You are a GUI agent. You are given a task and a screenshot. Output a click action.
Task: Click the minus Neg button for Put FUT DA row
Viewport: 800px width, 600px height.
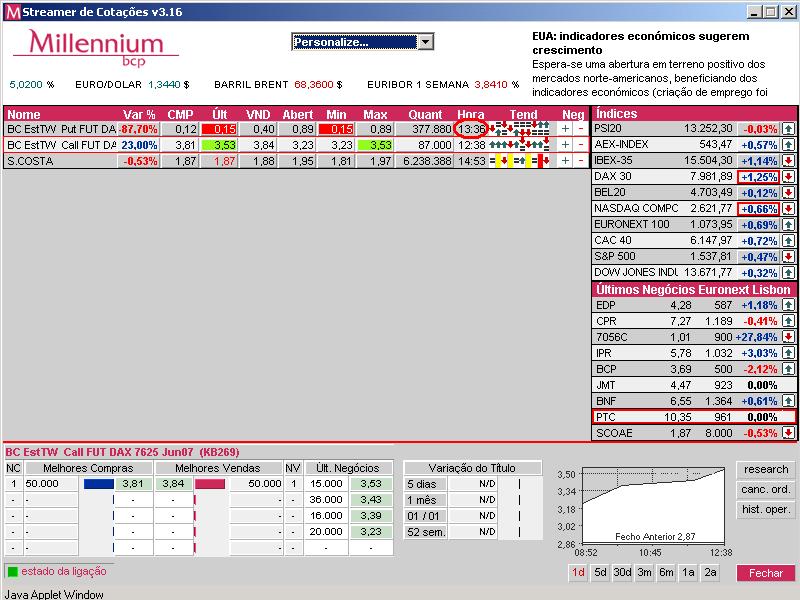(x=581, y=129)
